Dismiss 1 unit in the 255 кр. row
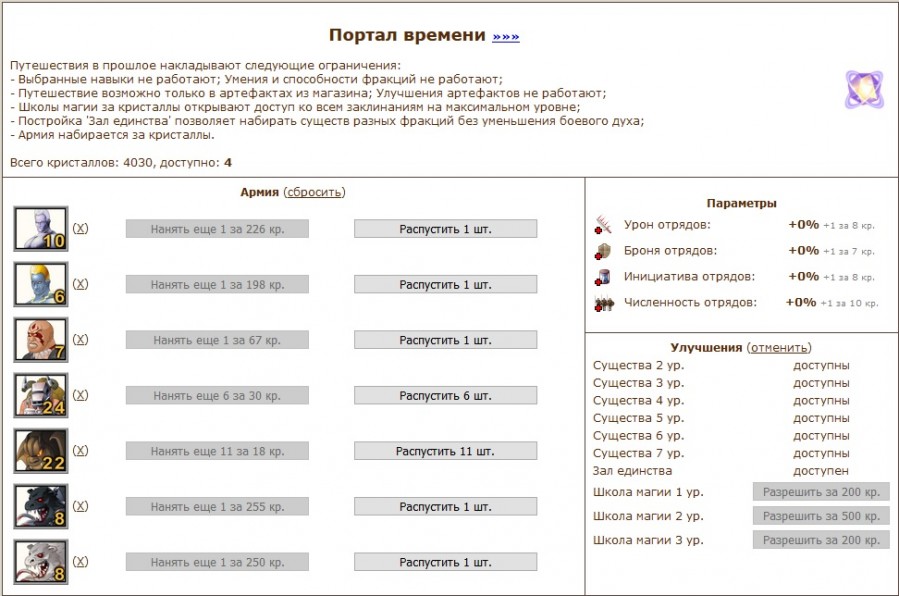The height and width of the screenshot is (596, 899). click(x=445, y=507)
